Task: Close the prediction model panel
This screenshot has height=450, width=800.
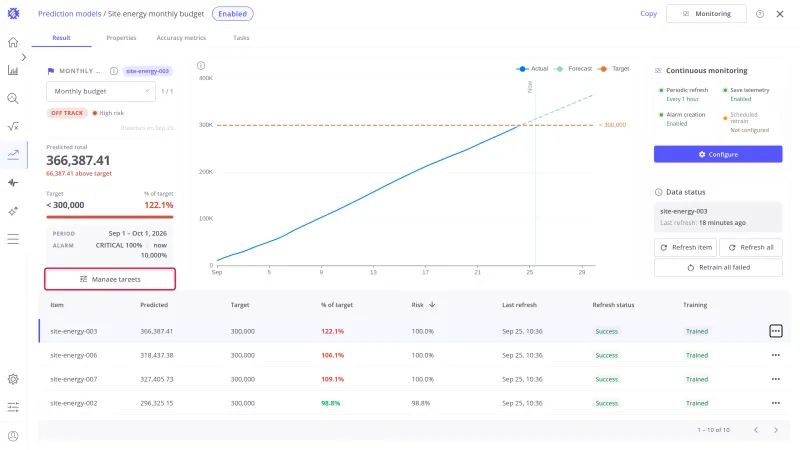Action: click(780, 14)
